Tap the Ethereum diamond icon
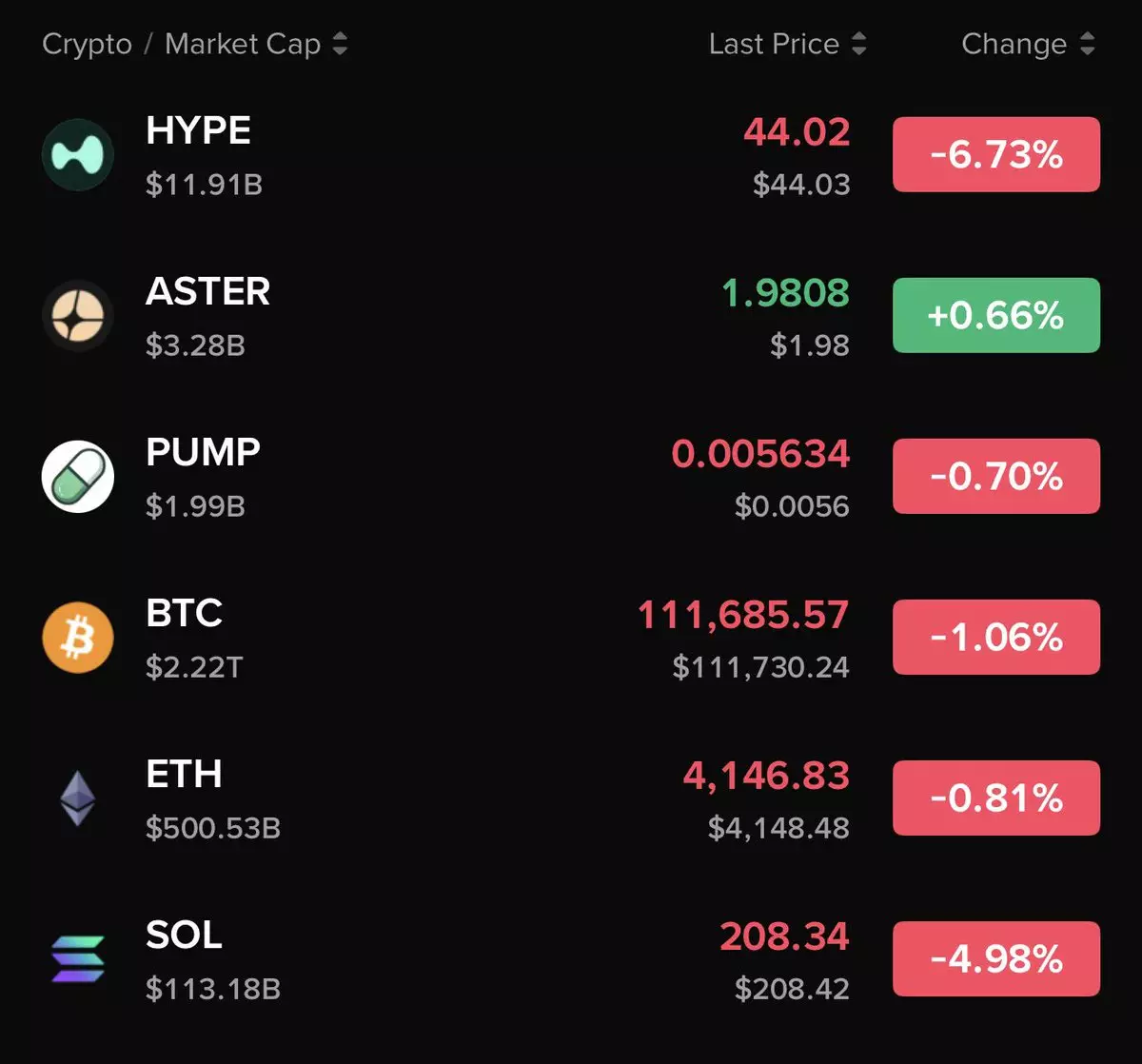1142x1064 pixels. (78, 798)
